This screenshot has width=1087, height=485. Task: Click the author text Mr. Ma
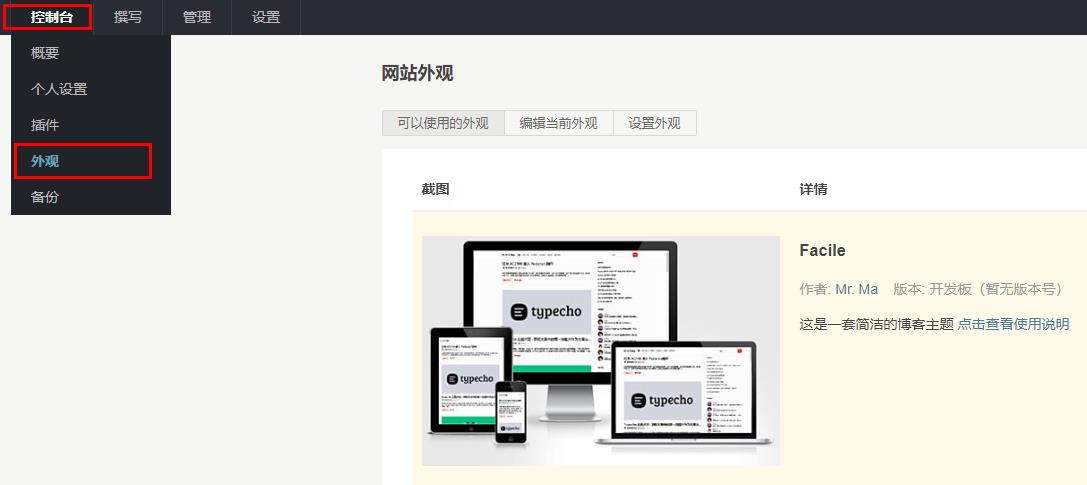[x=857, y=290]
